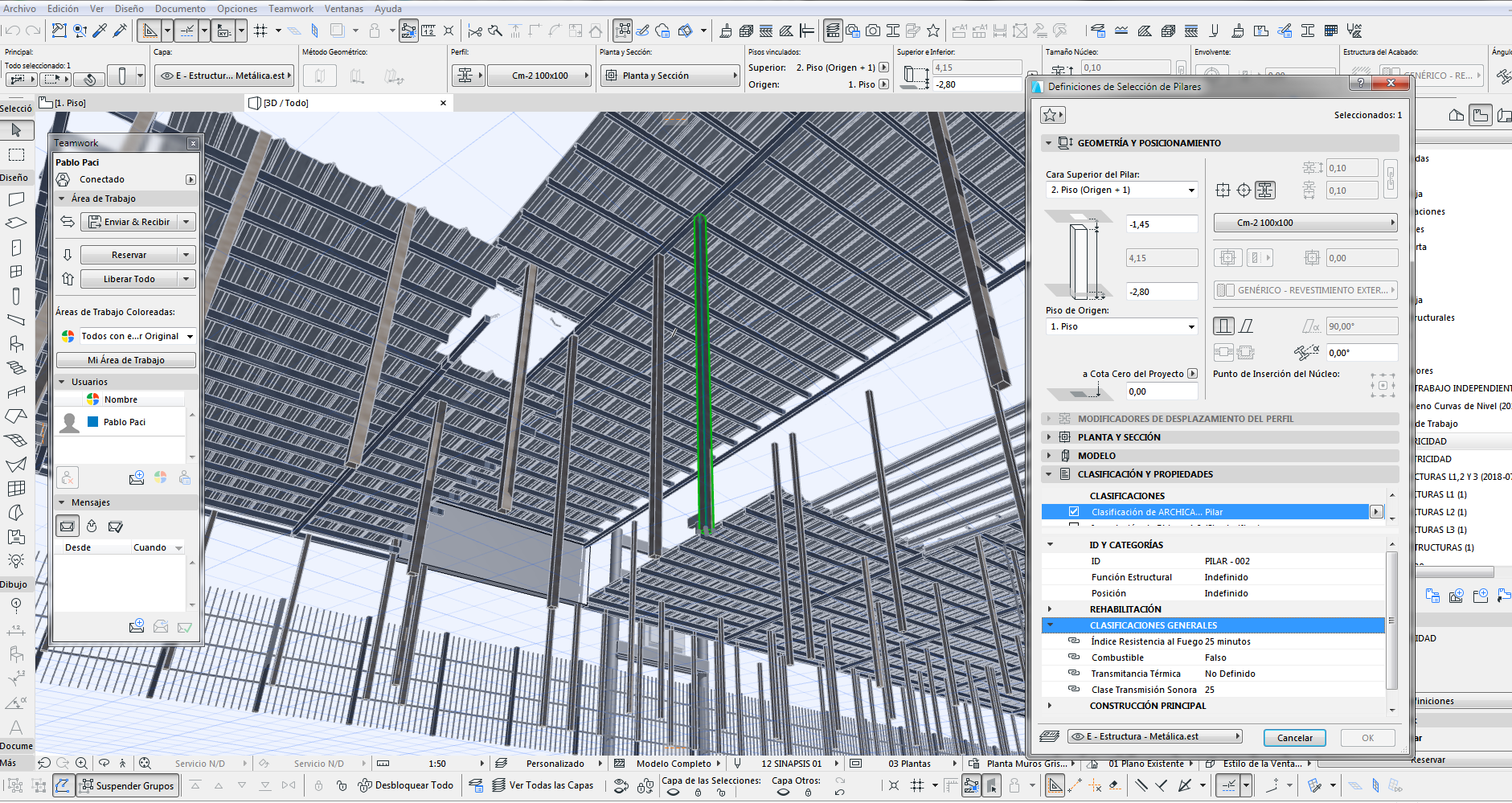Click the Enviar & Recibir arrows icon
This screenshot has height=803, width=1512.
[68, 222]
